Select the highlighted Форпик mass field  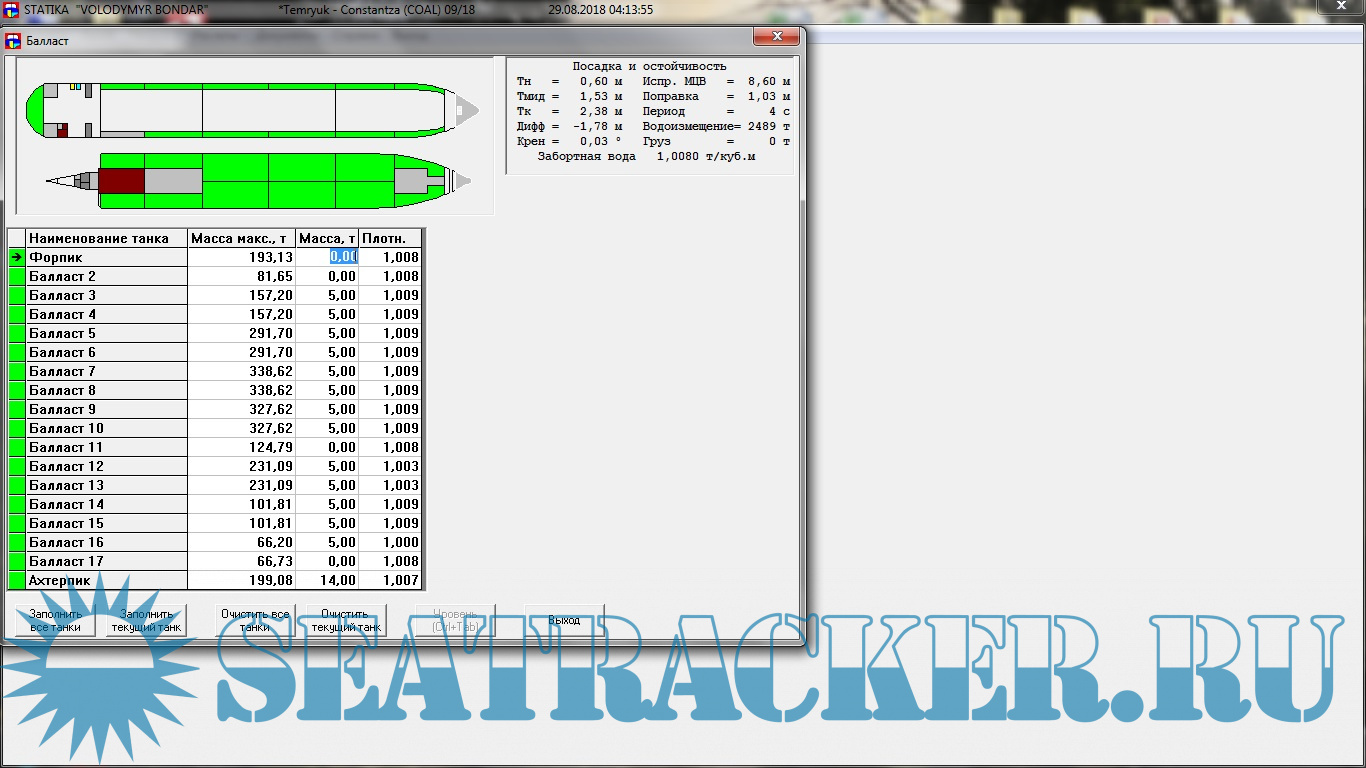tap(343, 257)
